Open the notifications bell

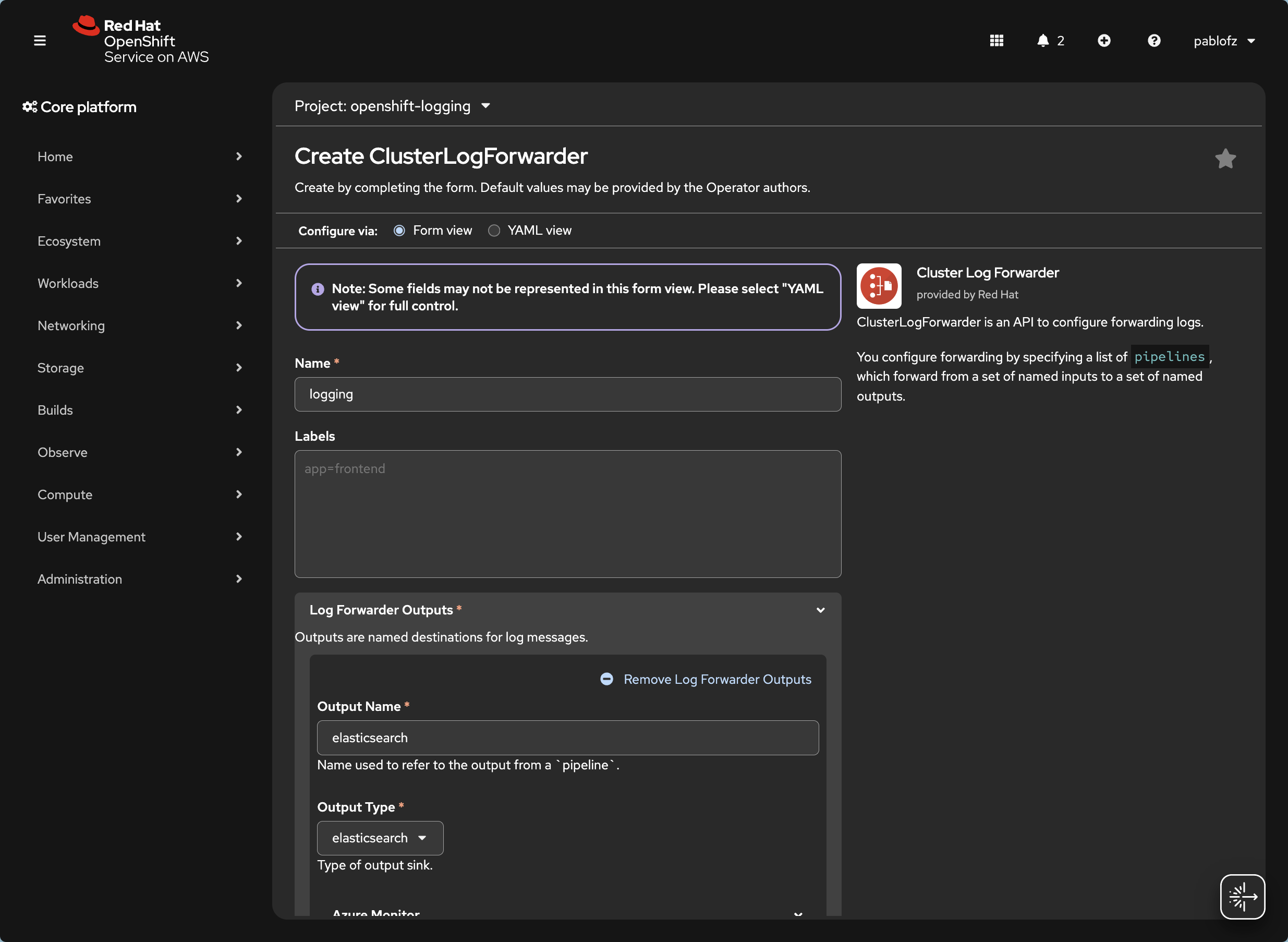click(1050, 41)
